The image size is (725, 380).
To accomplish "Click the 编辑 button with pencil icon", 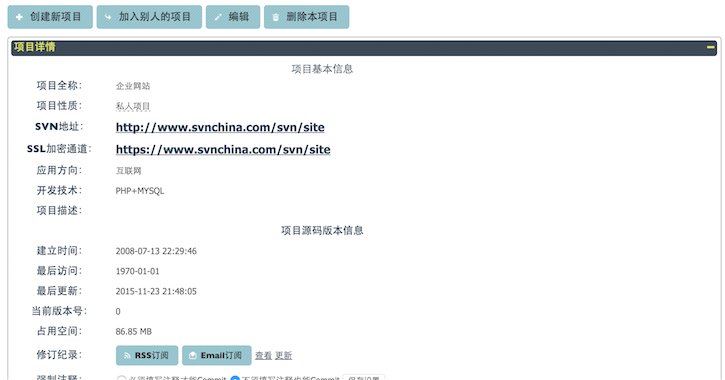I will pos(233,17).
